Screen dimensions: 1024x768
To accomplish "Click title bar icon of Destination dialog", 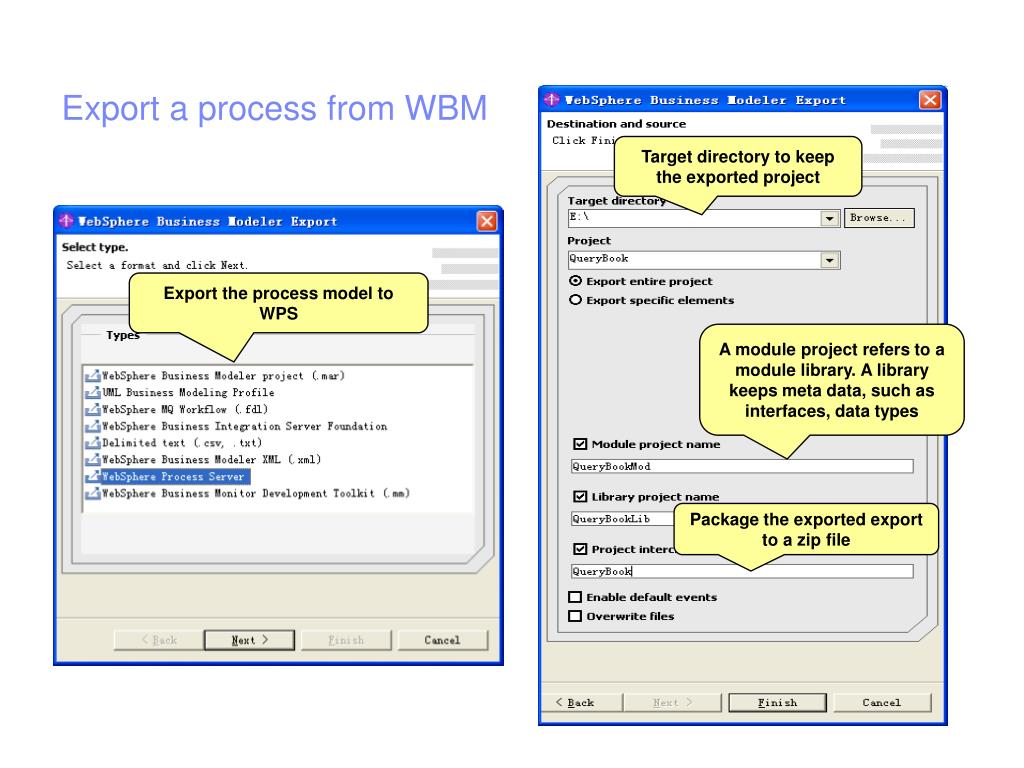I will coord(552,99).
